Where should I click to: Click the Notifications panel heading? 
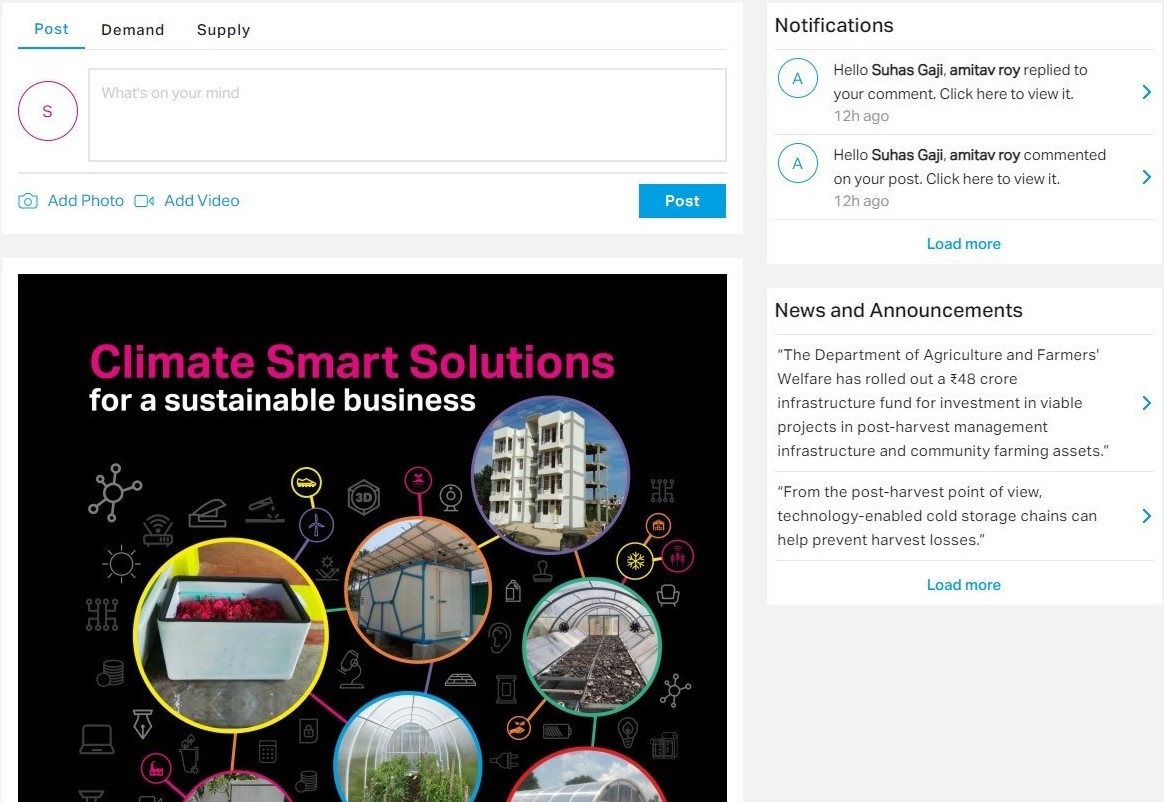pos(834,25)
